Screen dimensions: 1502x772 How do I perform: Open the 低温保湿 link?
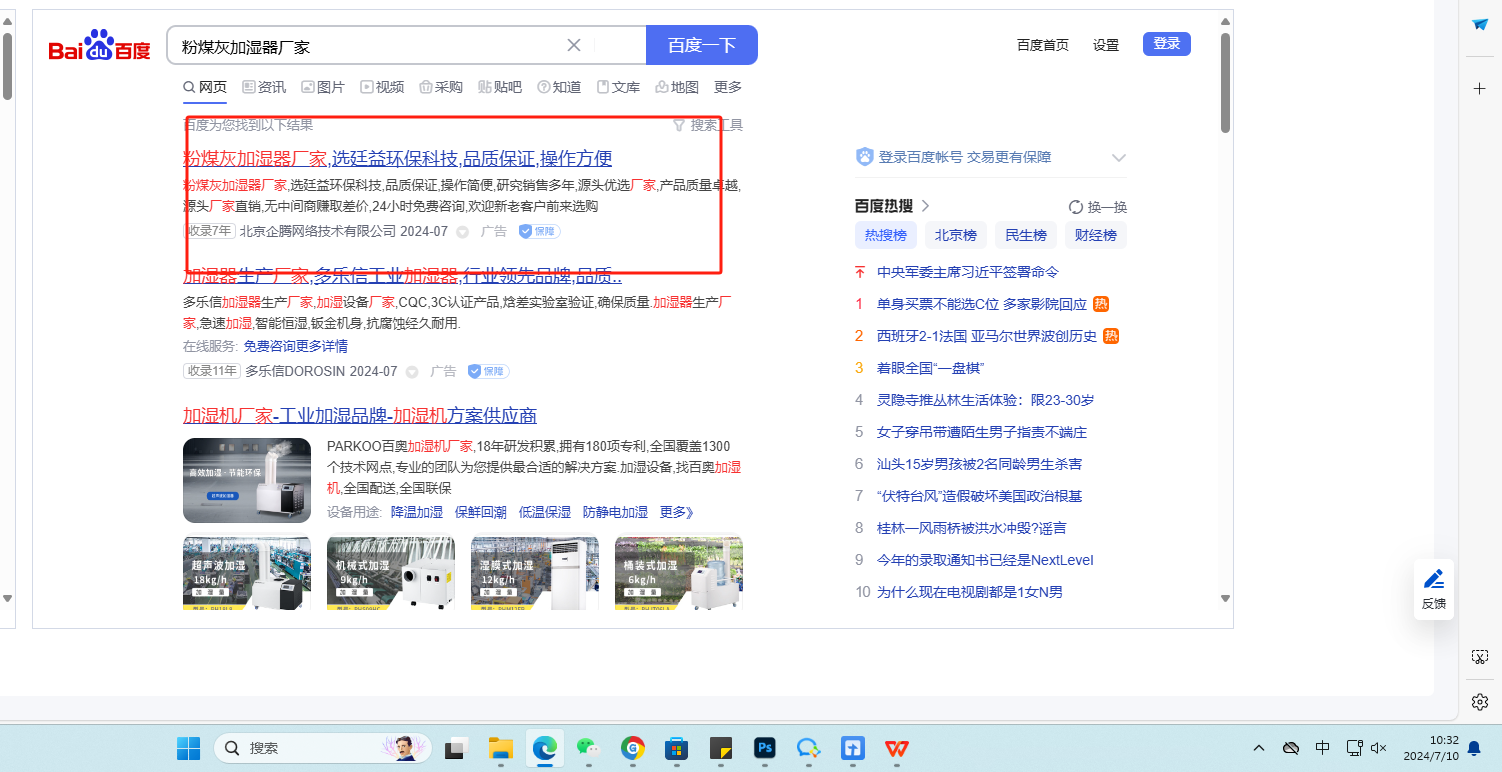[545, 512]
